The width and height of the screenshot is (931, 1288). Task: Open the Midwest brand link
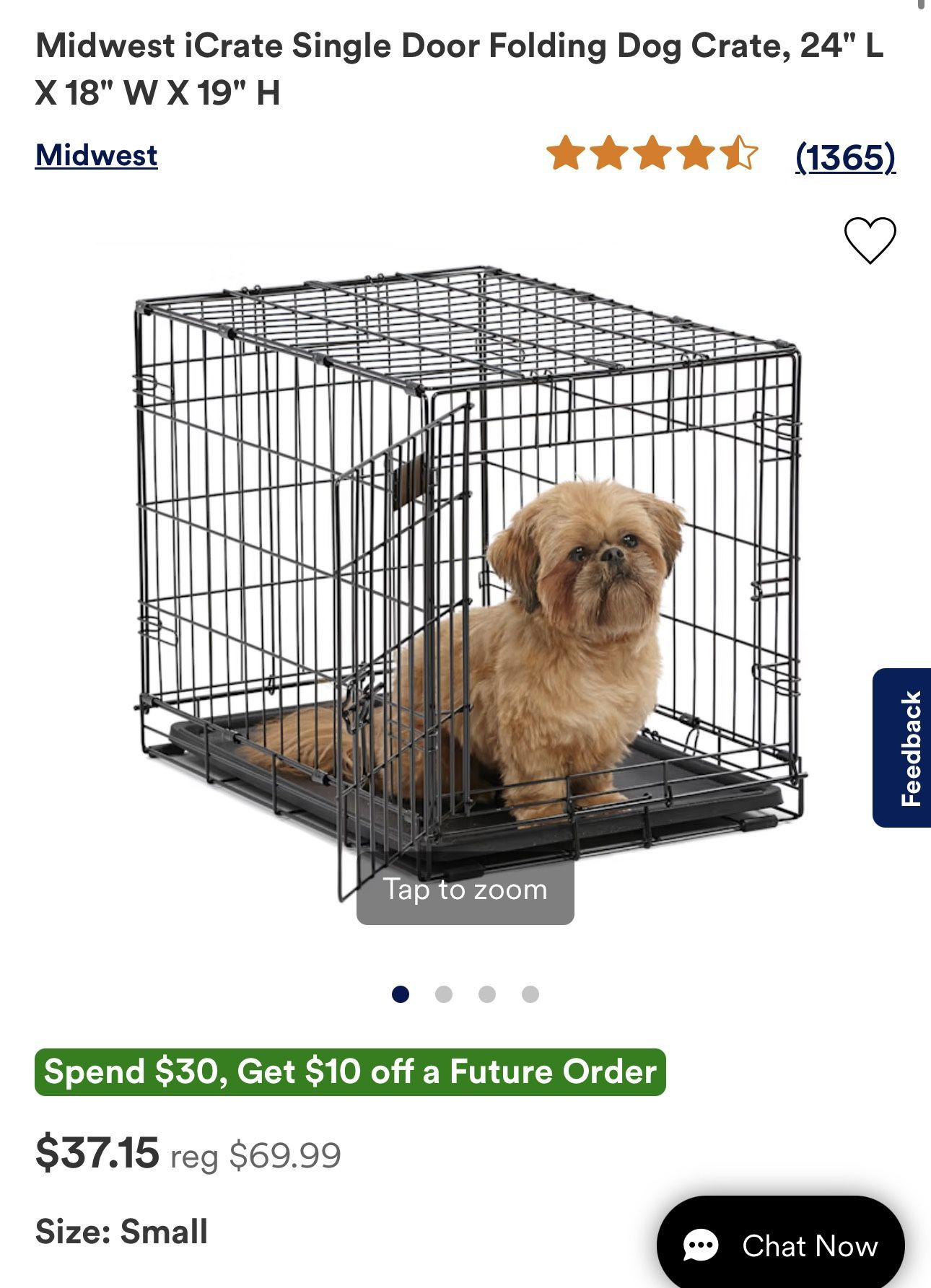[96, 155]
